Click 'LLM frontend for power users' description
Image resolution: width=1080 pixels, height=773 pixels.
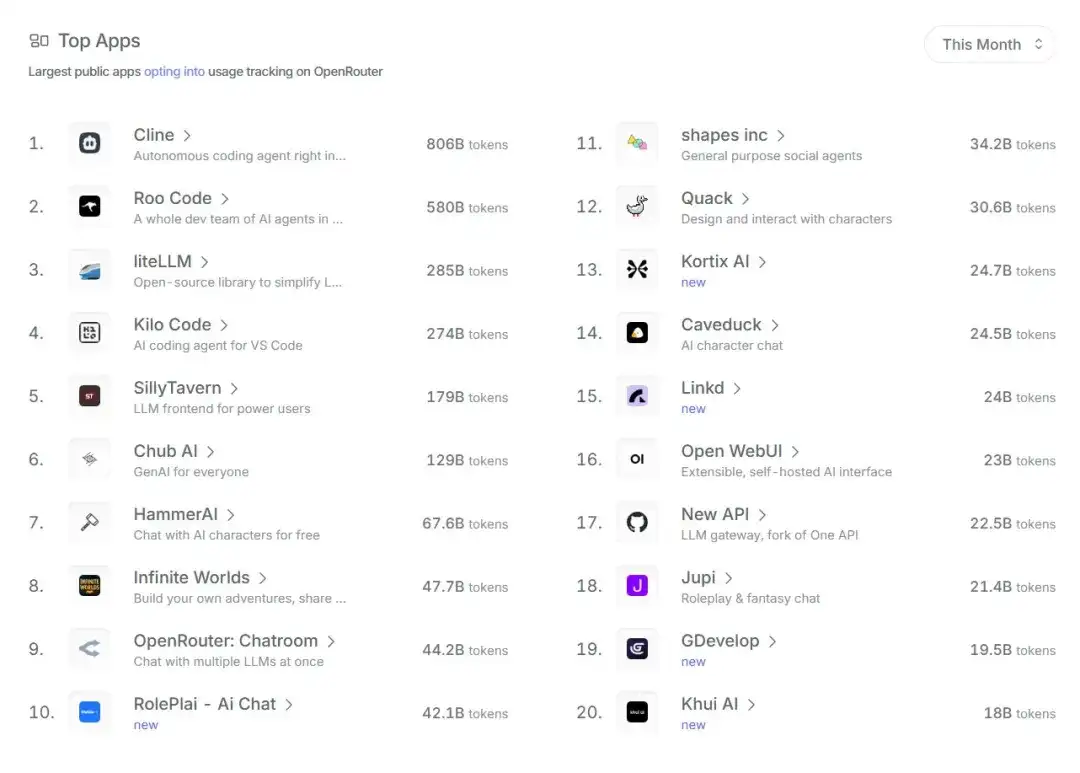[x=222, y=409]
